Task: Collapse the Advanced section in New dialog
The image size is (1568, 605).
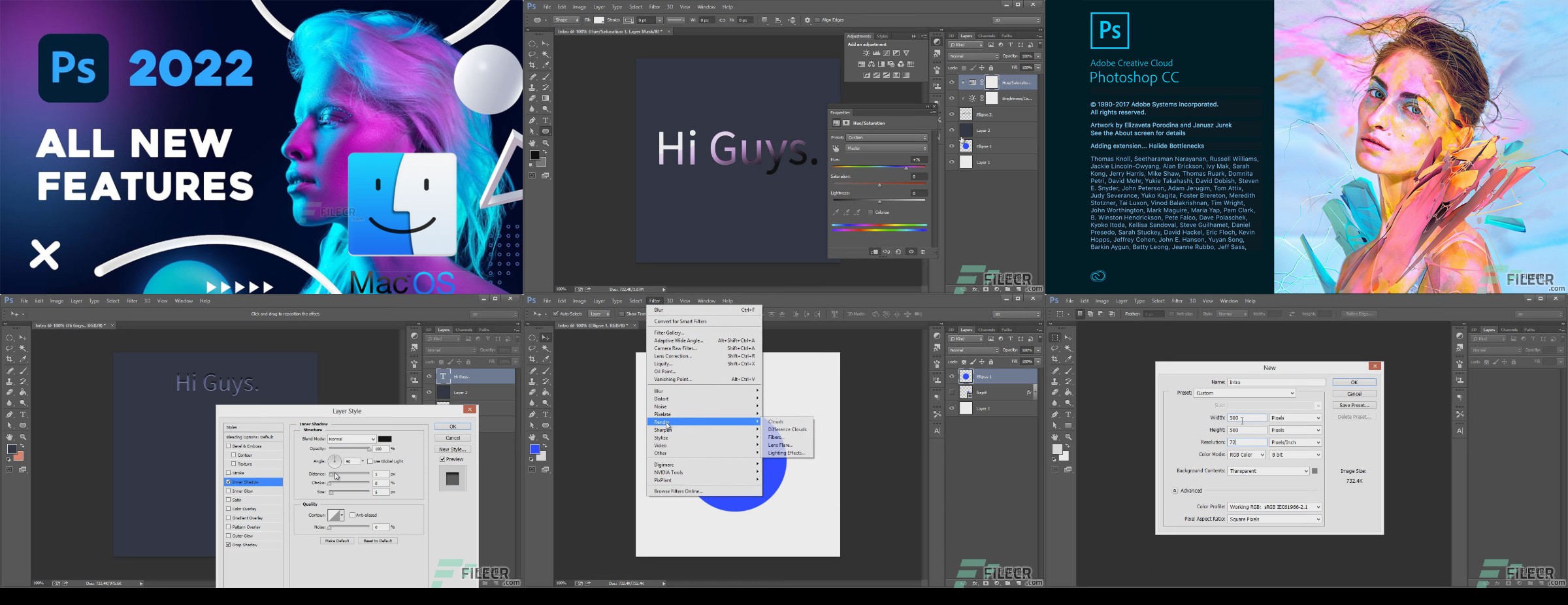Action: (1175, 491)
